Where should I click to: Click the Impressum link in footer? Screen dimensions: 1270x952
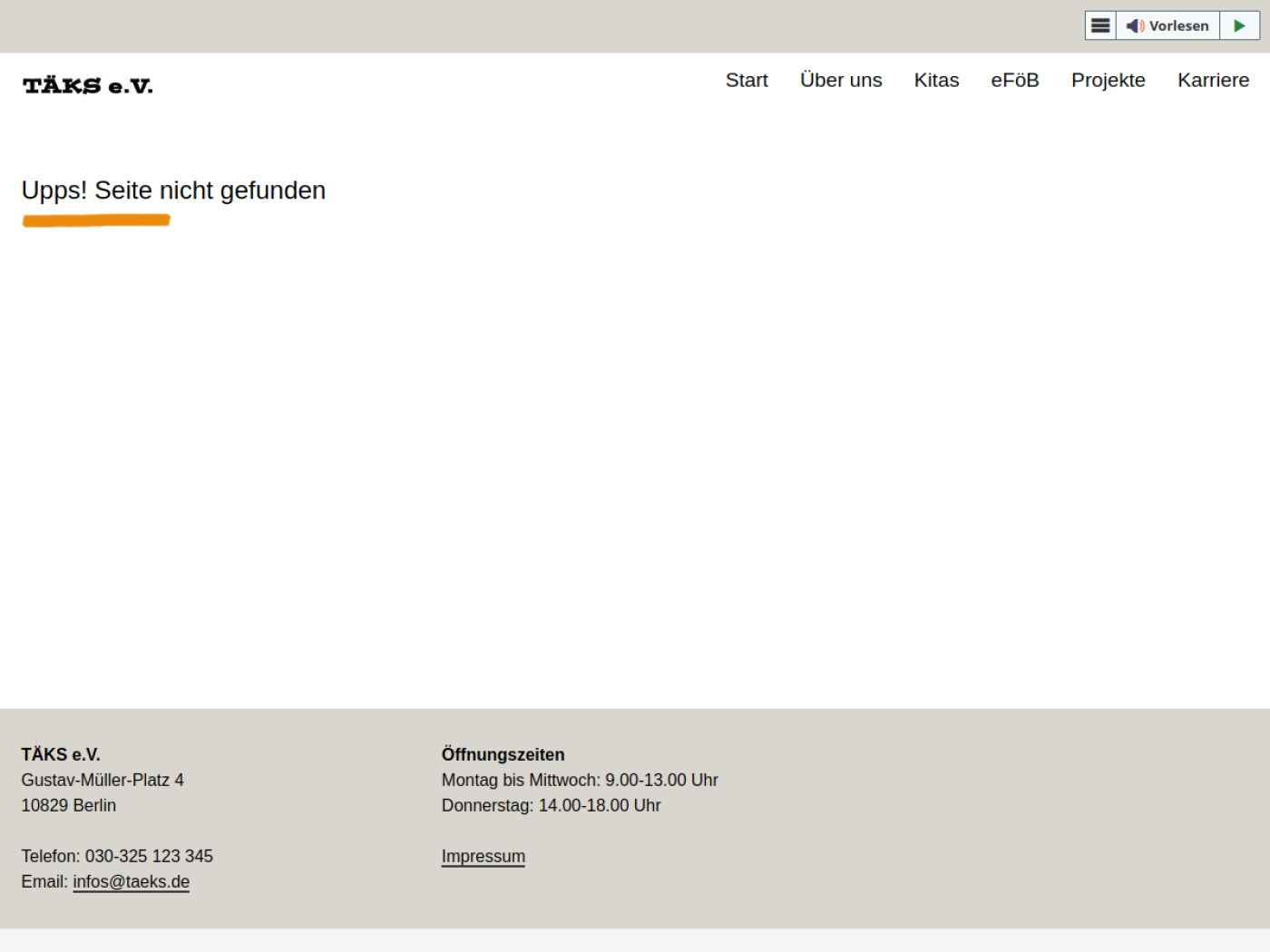(x=484, y=856)
